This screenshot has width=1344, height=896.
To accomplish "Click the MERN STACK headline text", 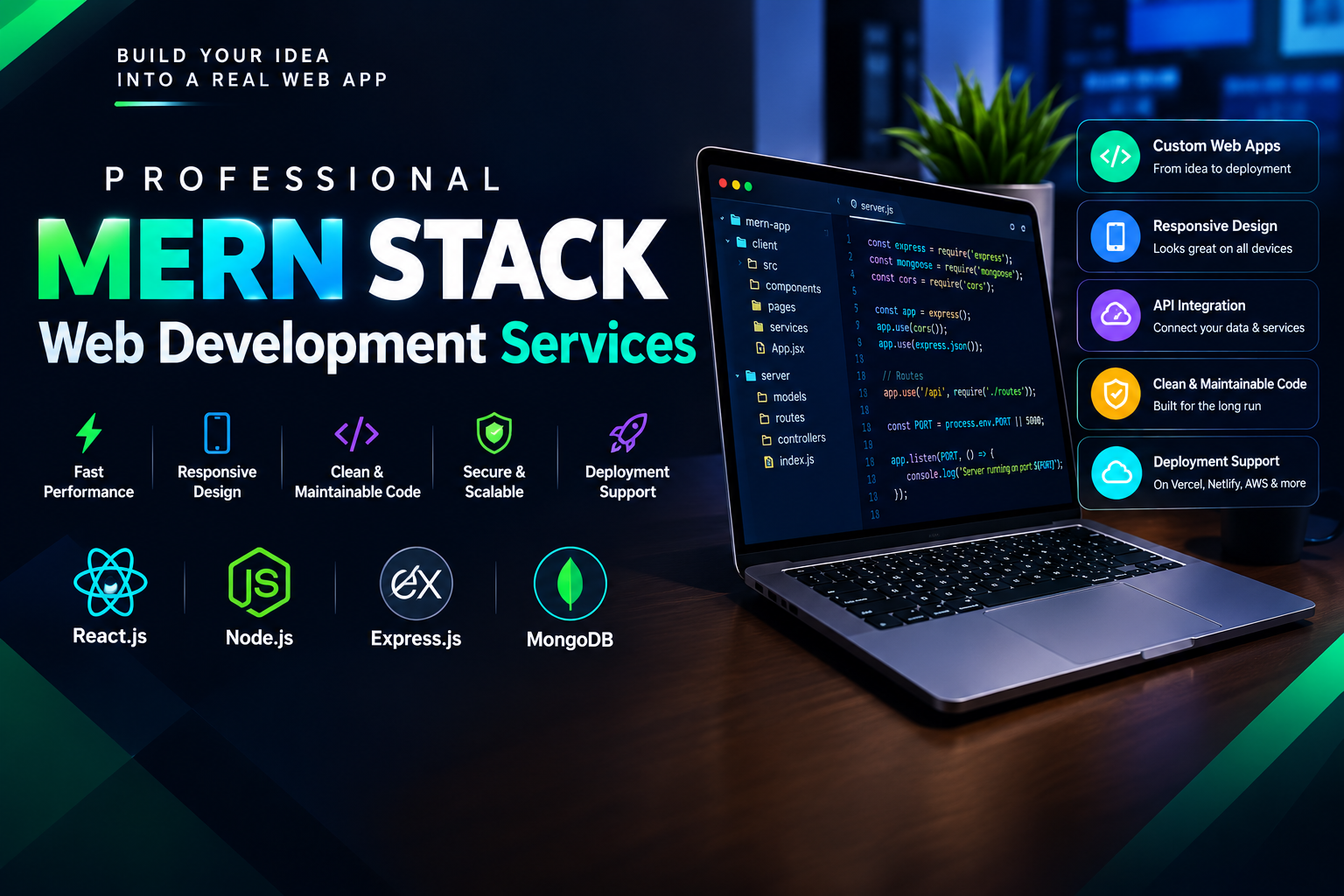I will [x=353, y=259].
